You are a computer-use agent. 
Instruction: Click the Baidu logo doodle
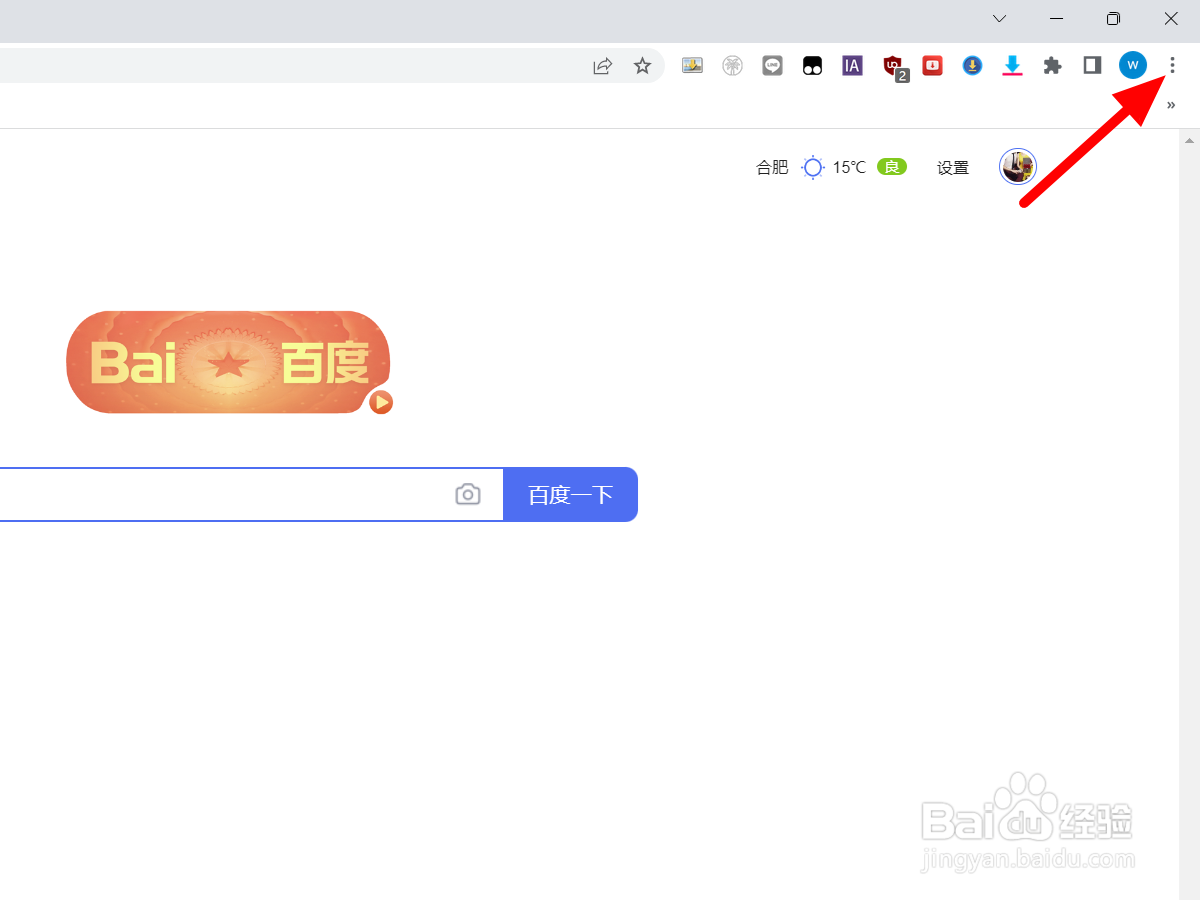[x=228, y=362]
